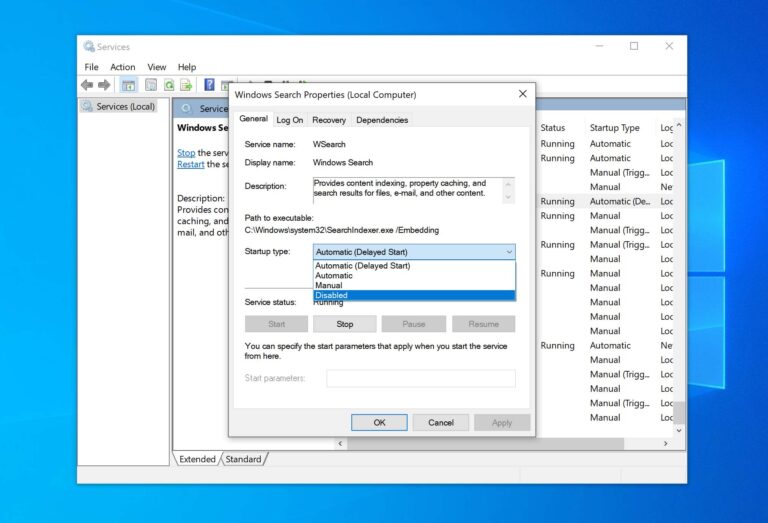This screenshot has width=768, height=523.
Task: Minimize the Services window
Action: 600,46
